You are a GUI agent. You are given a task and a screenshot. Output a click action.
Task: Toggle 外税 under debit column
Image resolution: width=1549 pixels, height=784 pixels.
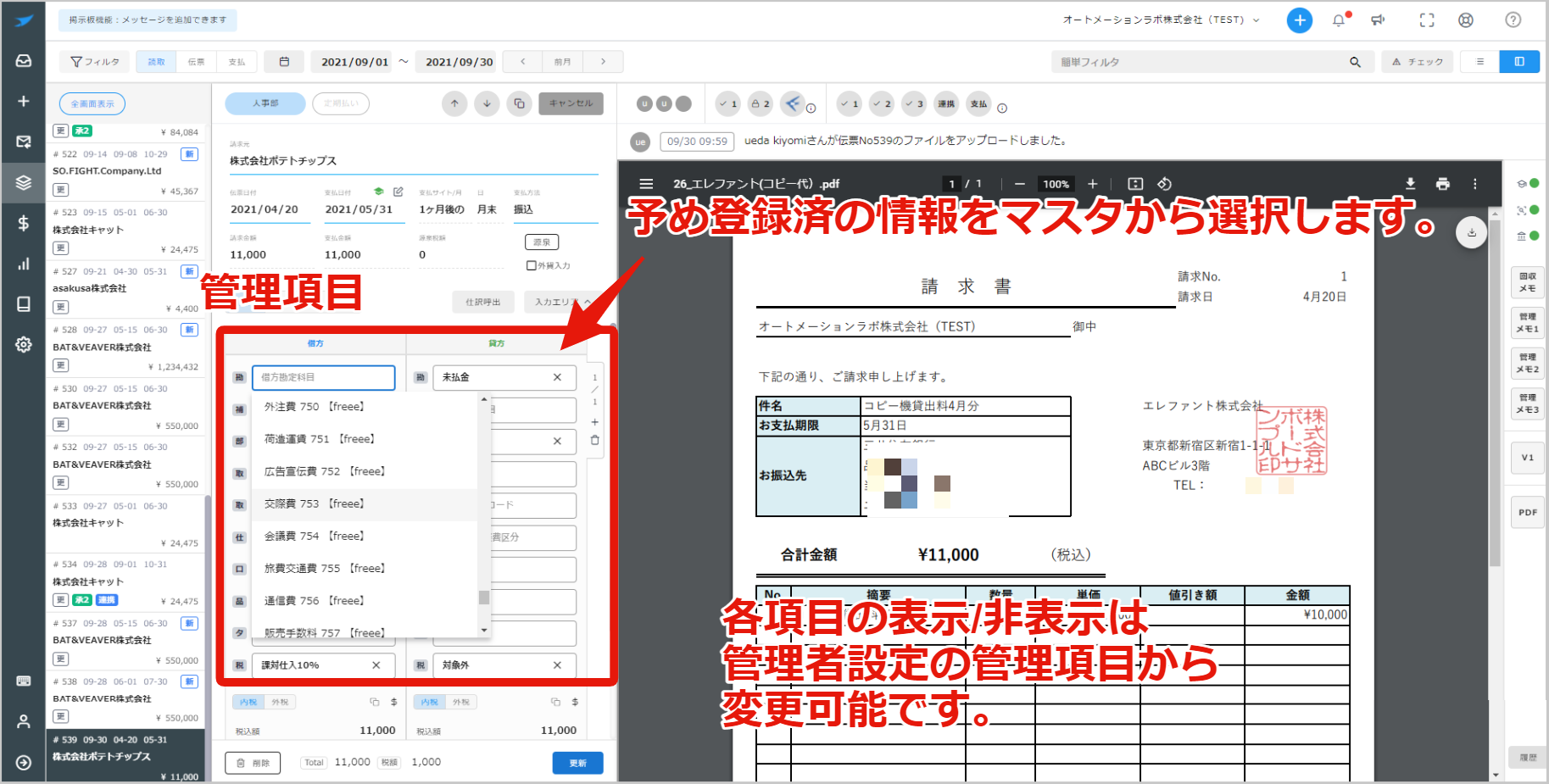280,702
